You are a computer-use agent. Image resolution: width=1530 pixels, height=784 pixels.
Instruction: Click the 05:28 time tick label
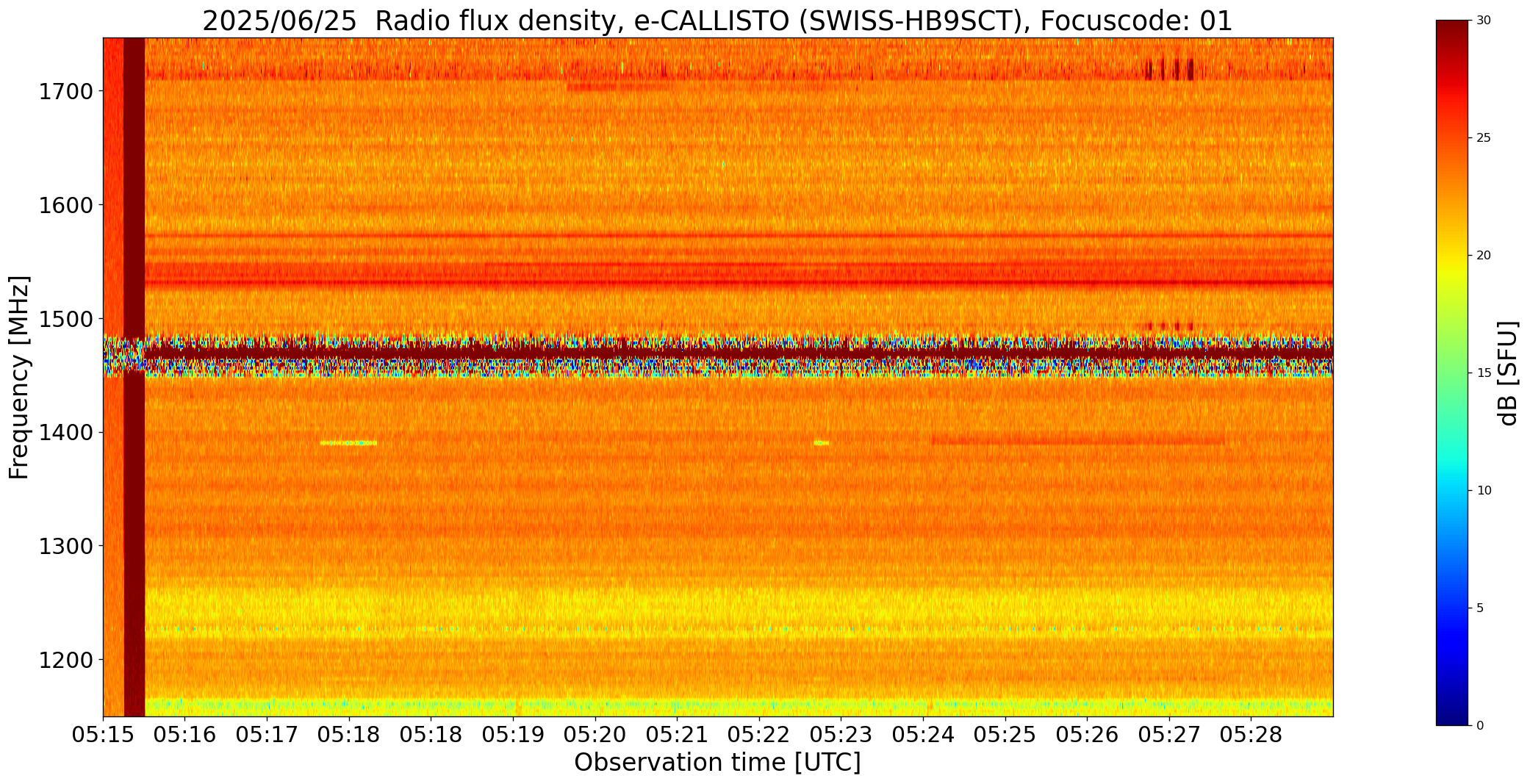tap(1251, 735)
